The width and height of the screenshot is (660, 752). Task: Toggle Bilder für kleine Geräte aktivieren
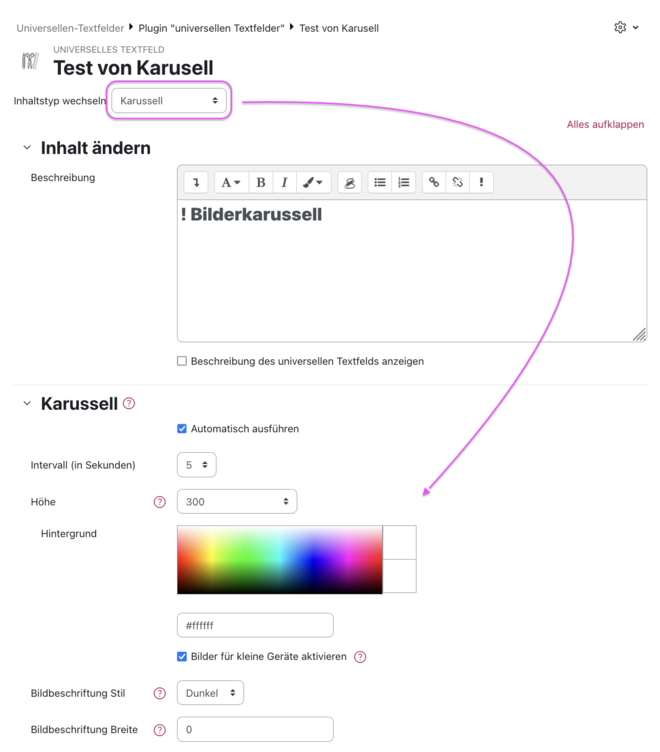click(182, 657)
